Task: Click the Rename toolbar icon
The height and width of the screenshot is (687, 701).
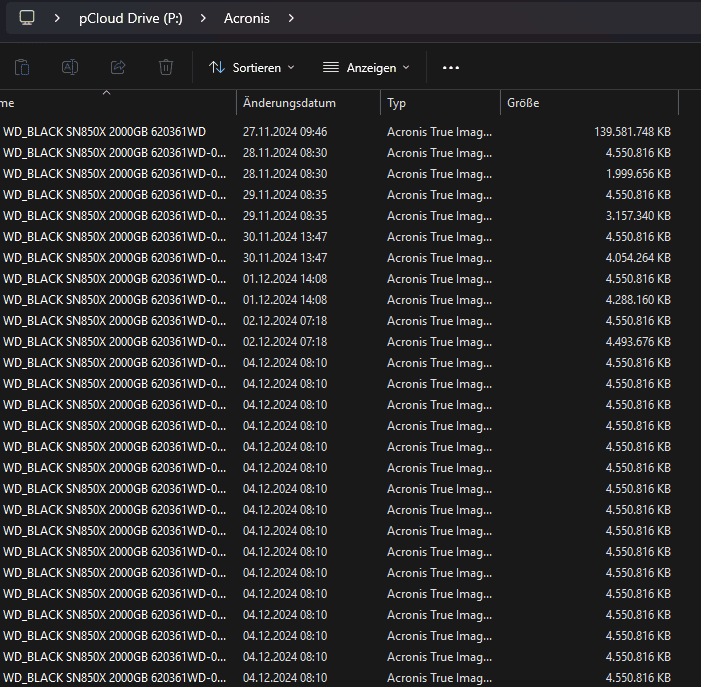Action: coord(70,67)
